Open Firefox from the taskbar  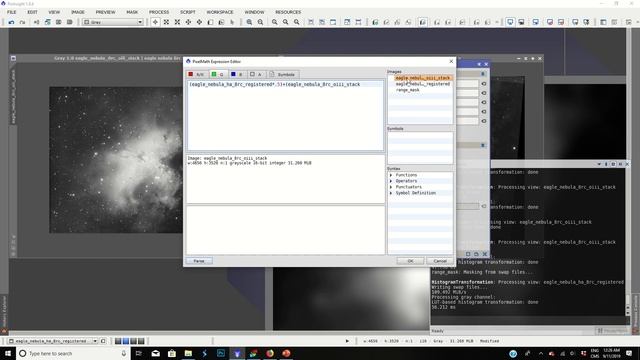pyautogui.click(x=270, y=353)
